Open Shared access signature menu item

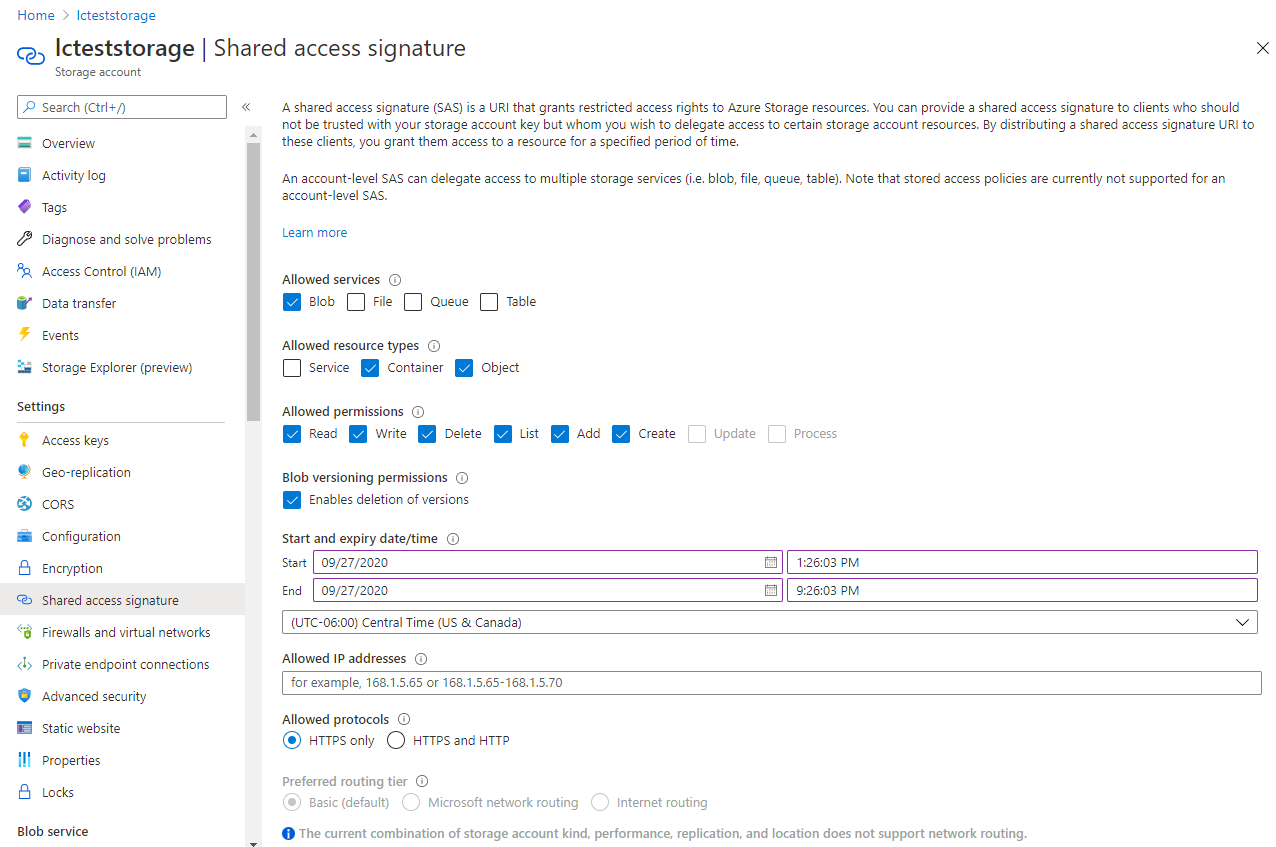(x=122, y=600)
